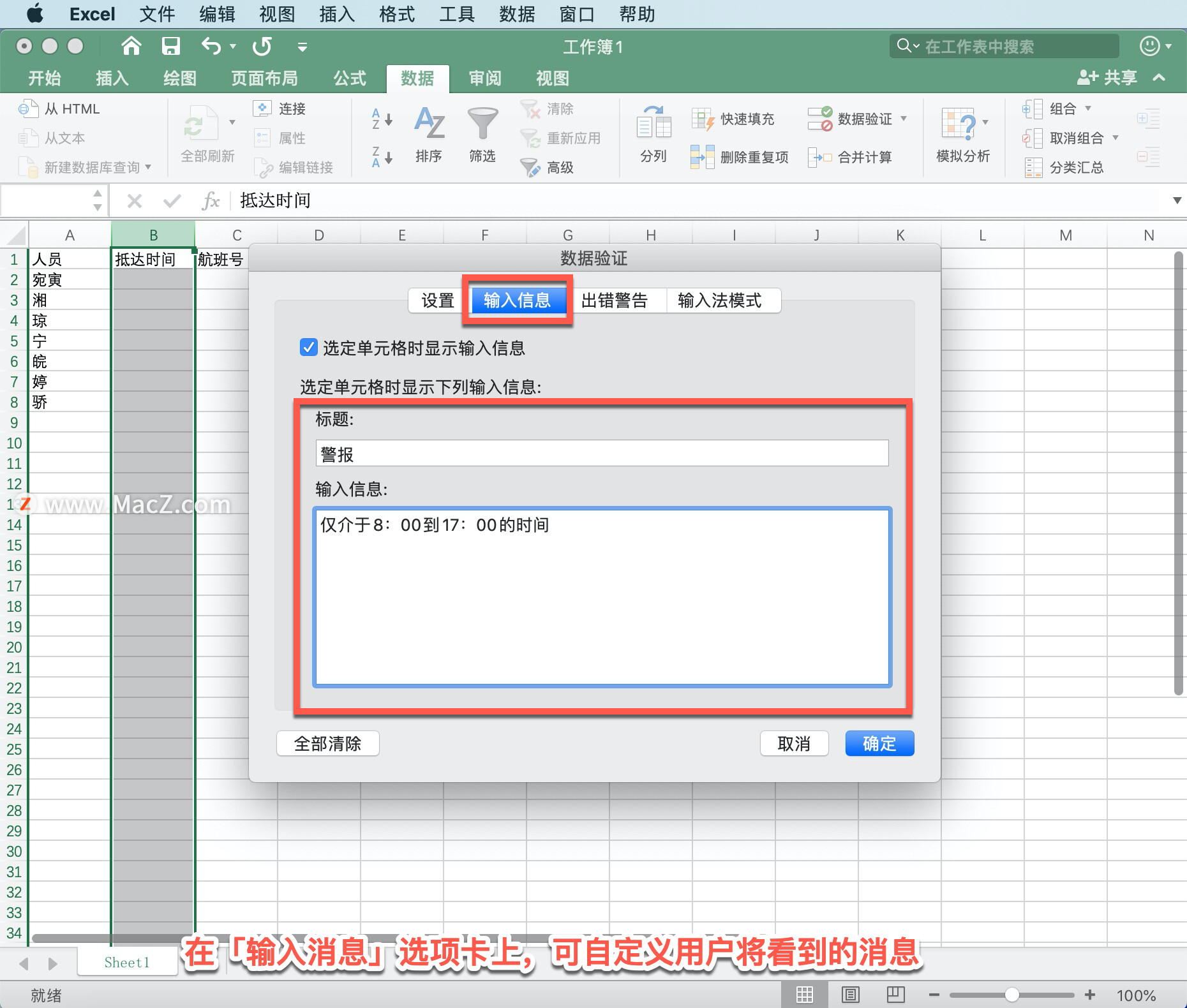Click the Sort Z to A descending icon

(x=382, y=157)
